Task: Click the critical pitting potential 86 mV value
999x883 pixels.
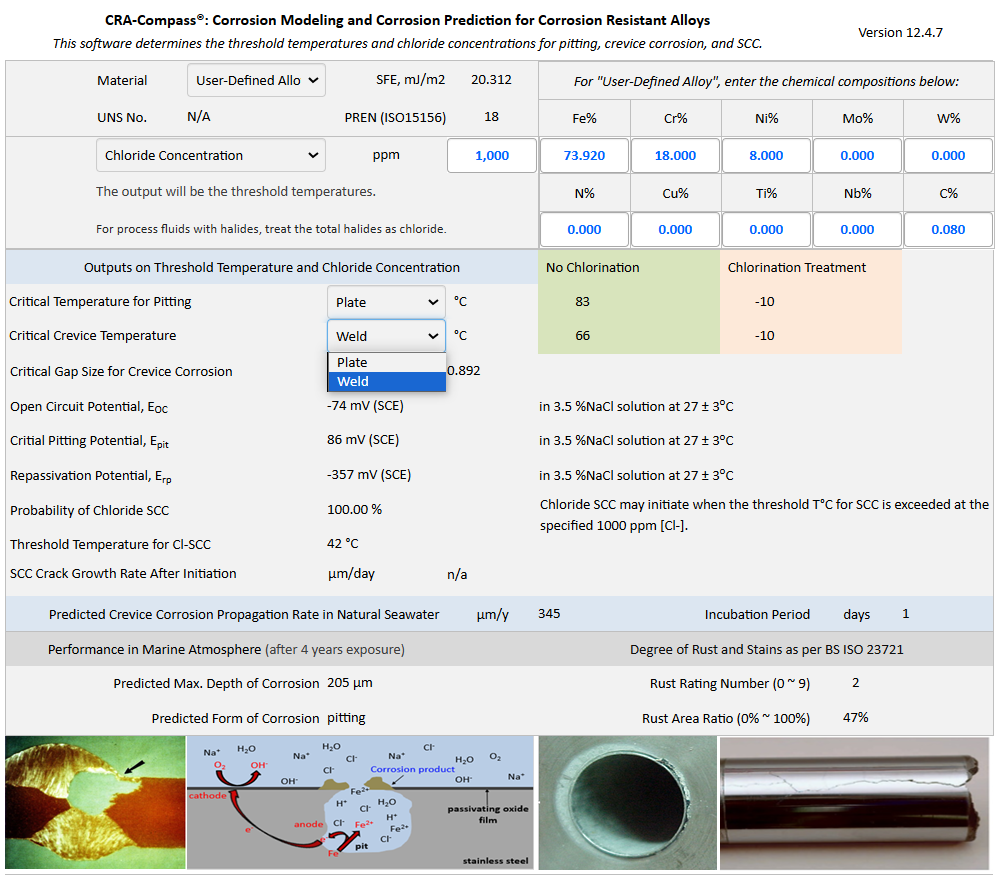Action: pyautogui.click(x=363, y=440)
